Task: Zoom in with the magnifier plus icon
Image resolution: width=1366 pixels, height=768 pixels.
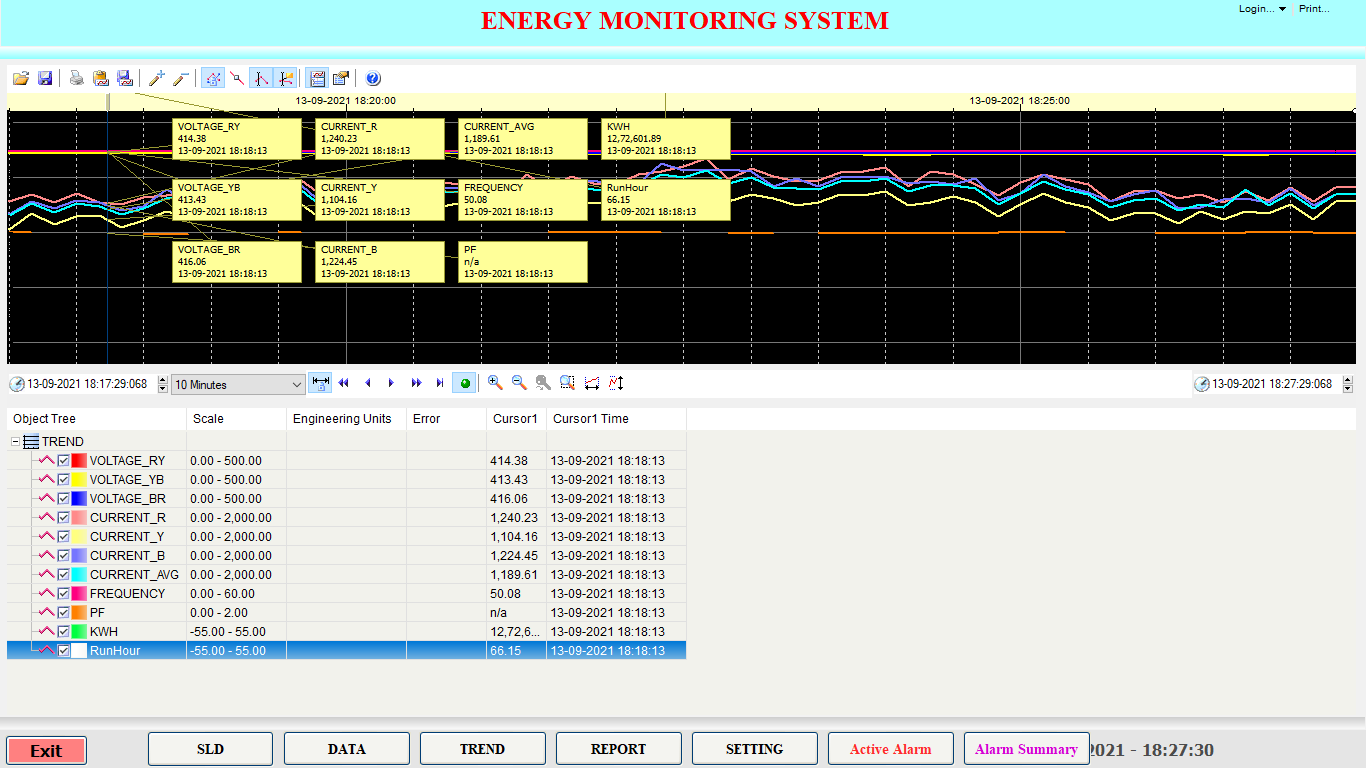Action: click(495, 383)
